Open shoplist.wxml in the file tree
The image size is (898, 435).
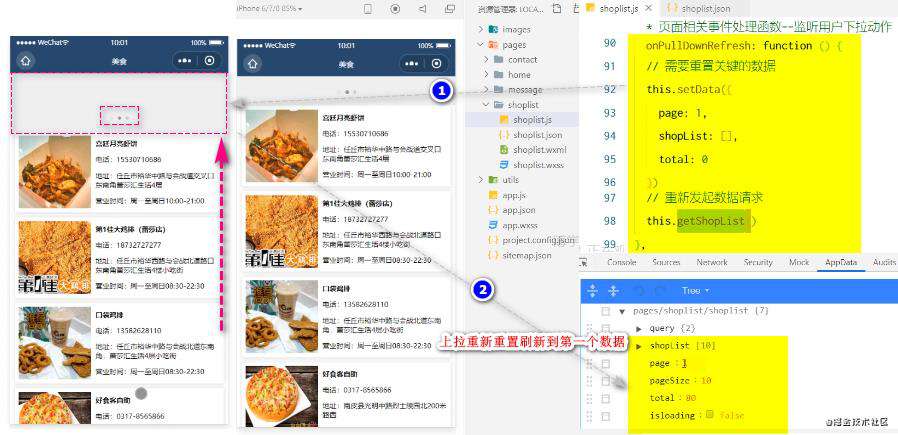(x=539, y=150)
